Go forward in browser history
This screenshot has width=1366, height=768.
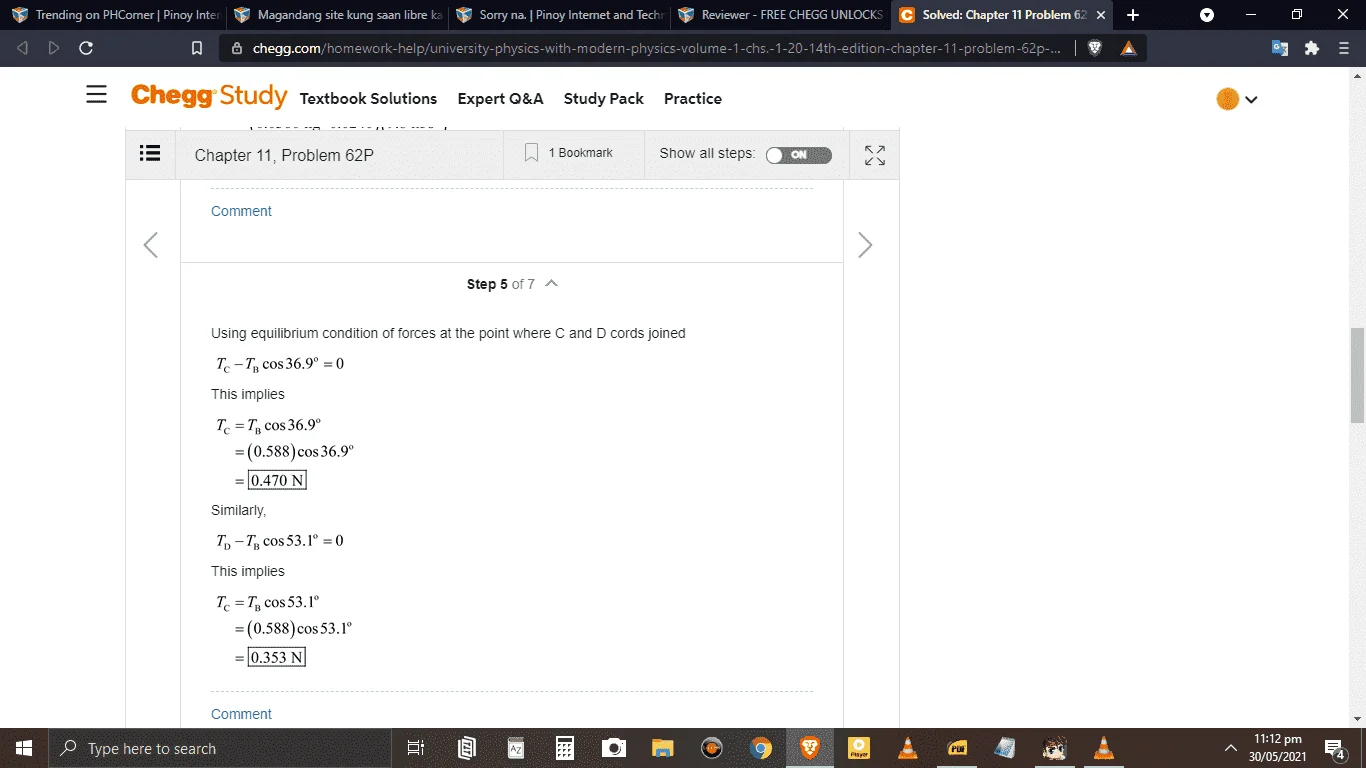tap(53, 48)
